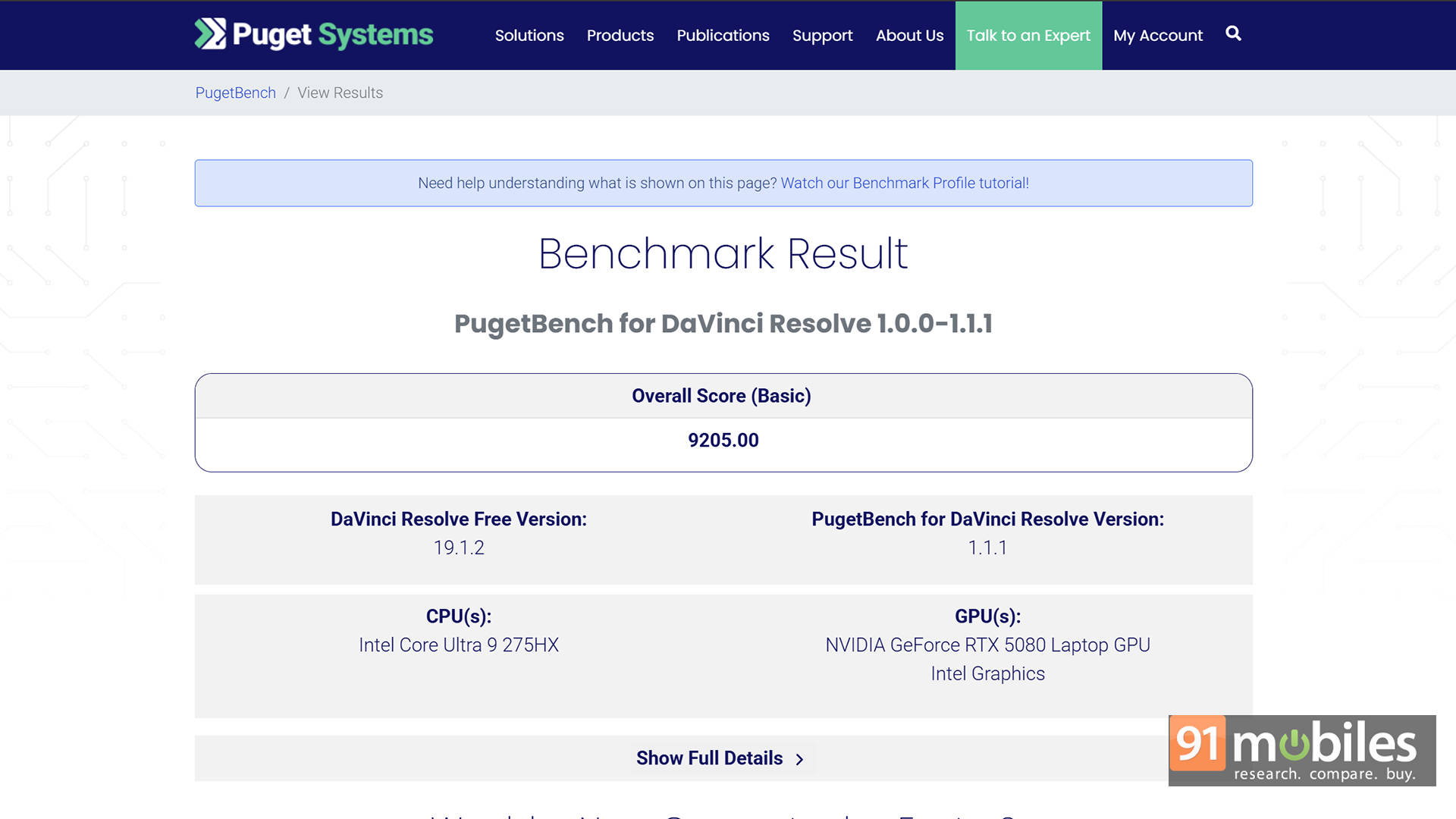1456x819 pixels.
Task: Click the DaVinci Resolve Free Version label
Action: point(459,519)
